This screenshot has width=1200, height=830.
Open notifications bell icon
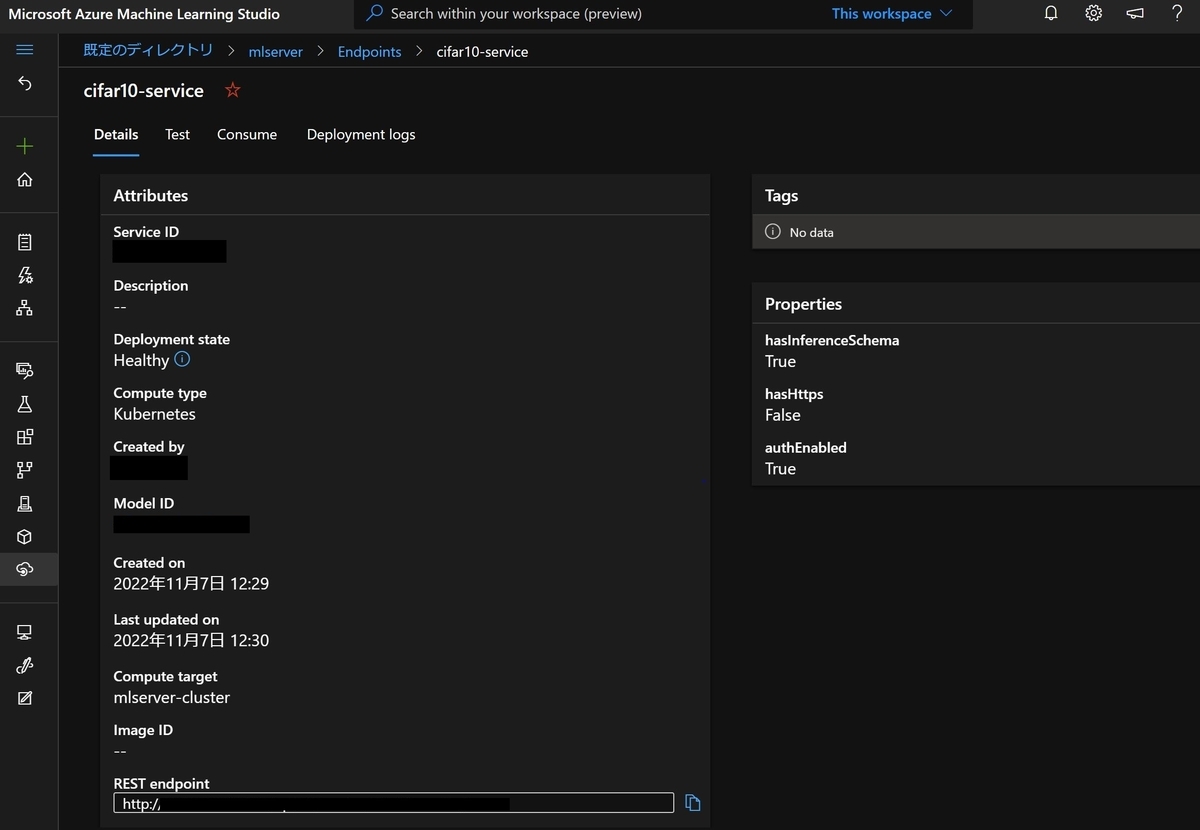[x=1051, y=14]
